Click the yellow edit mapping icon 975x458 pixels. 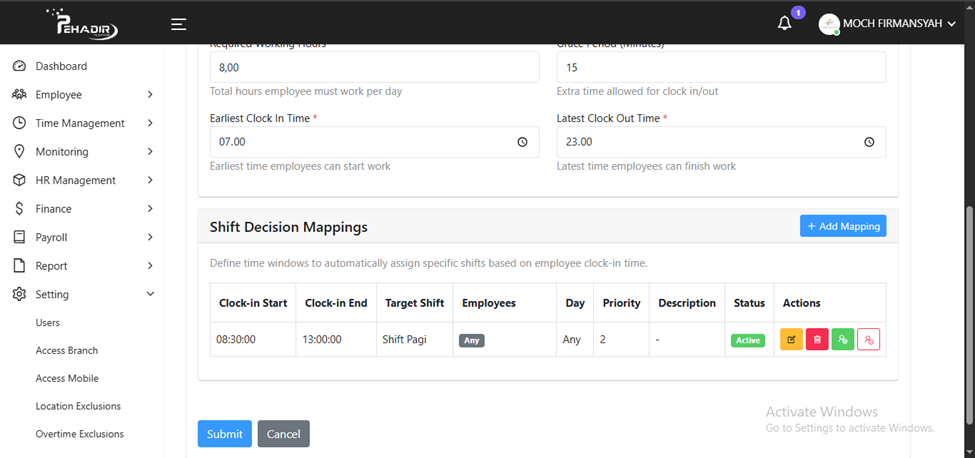tap(791, 340)
